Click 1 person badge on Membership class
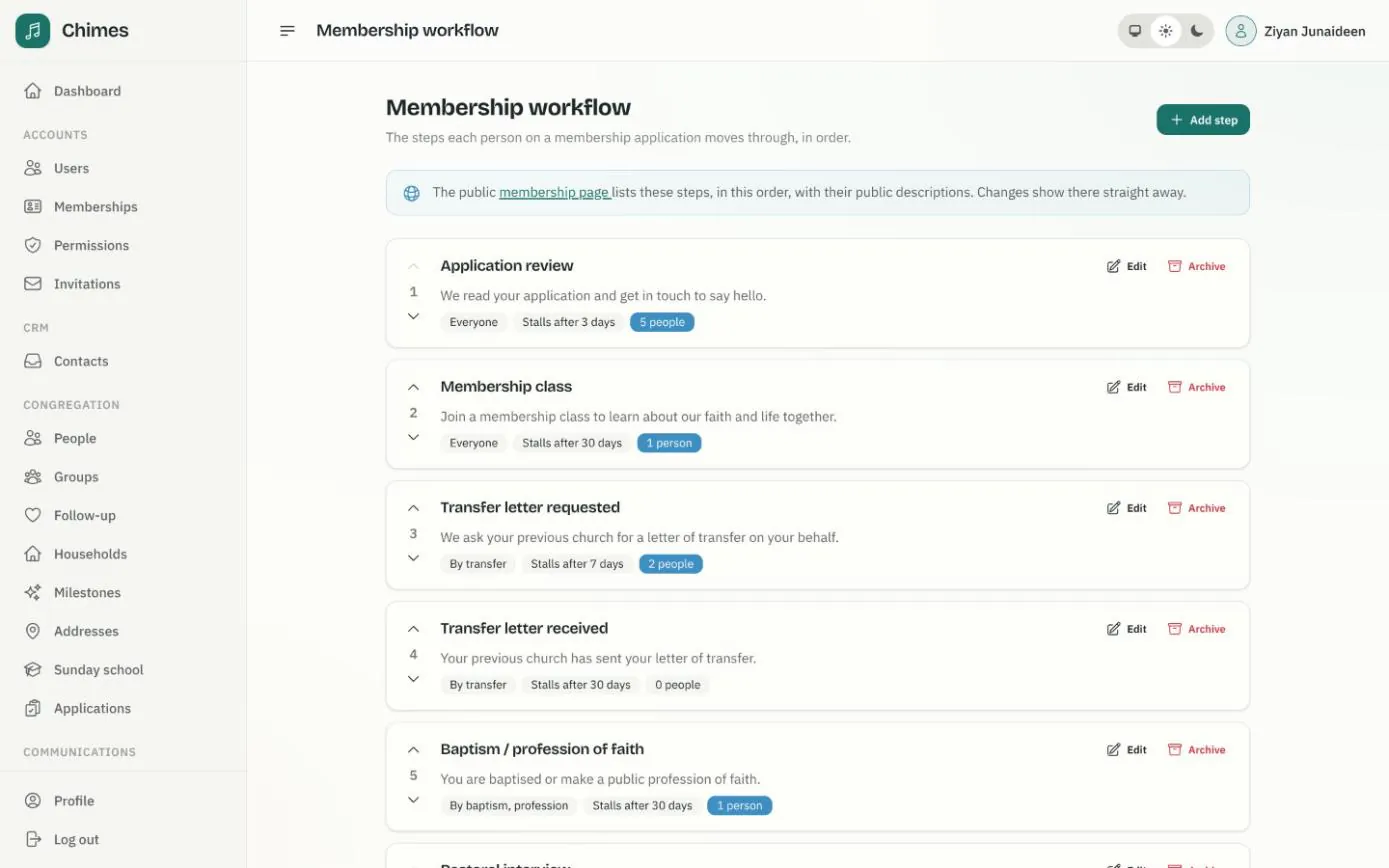The image size is (1389, 868). (x=669, y=443)
